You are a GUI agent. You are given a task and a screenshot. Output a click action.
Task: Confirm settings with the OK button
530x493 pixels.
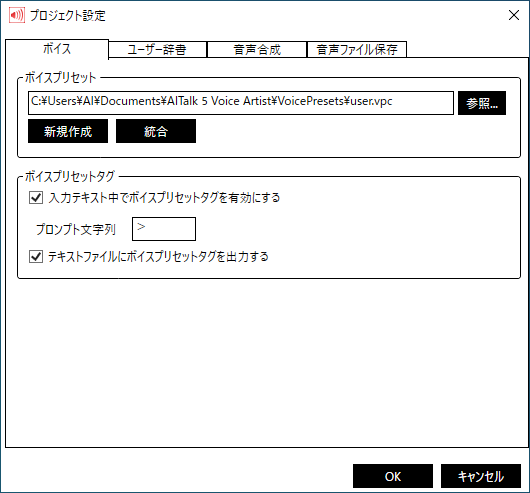(393, 476)
